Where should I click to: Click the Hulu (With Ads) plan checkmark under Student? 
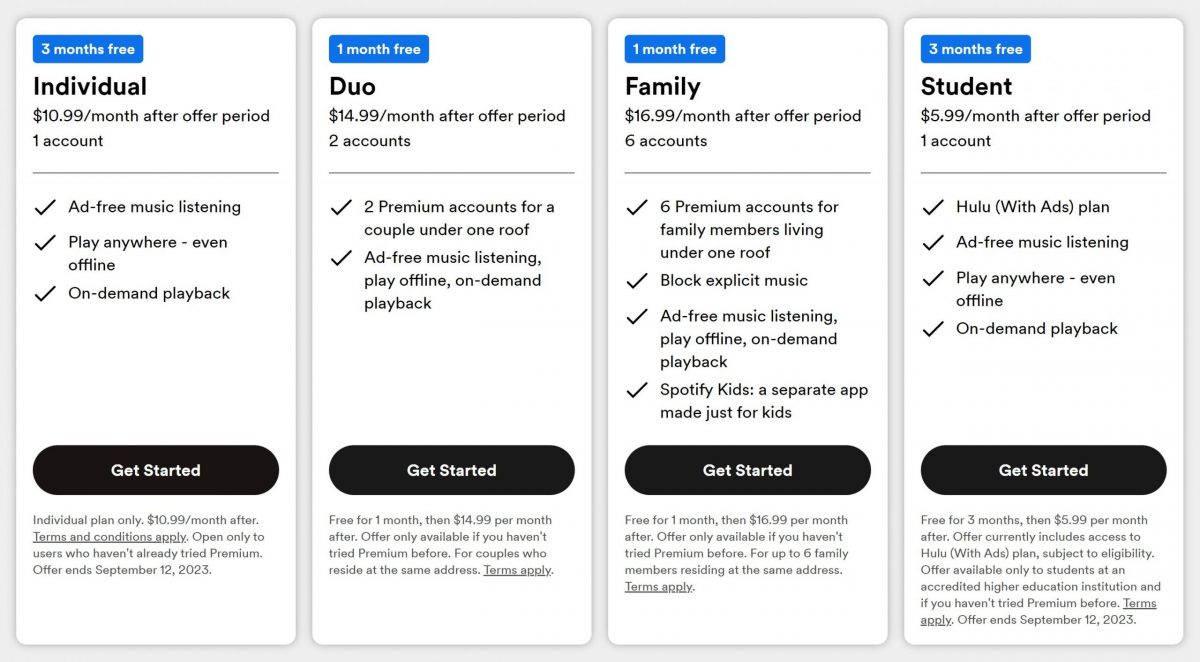click(934, 207)
